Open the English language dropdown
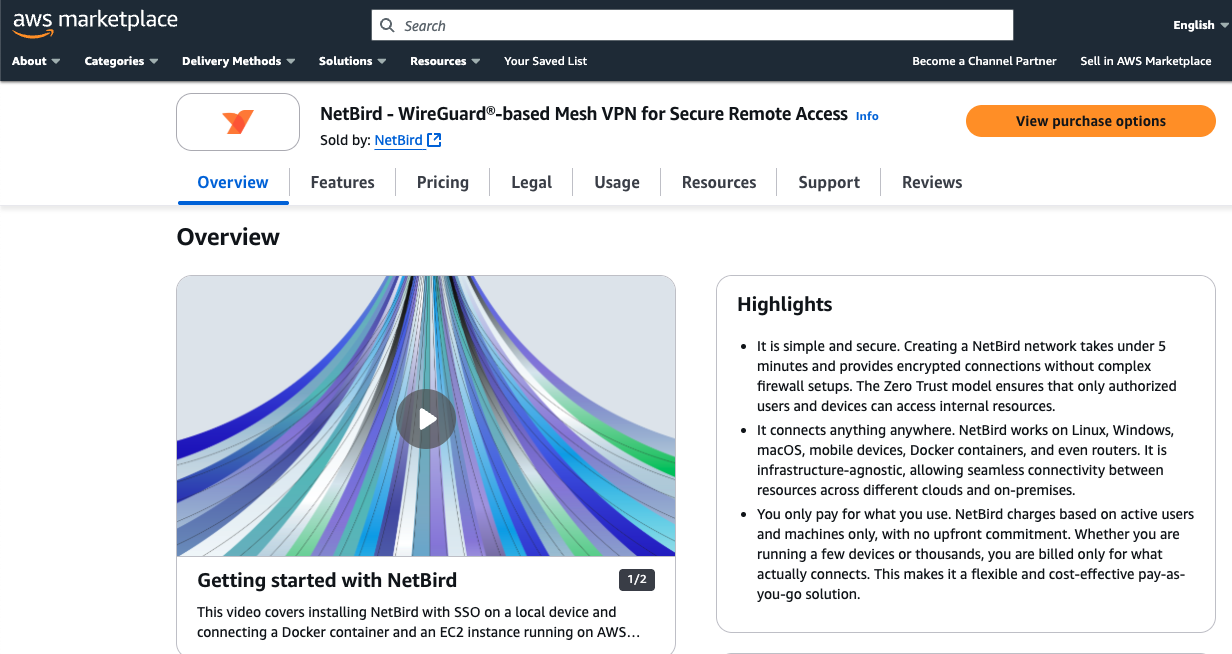Screen dimensions: 1232x654 (x=1194, y=24)
